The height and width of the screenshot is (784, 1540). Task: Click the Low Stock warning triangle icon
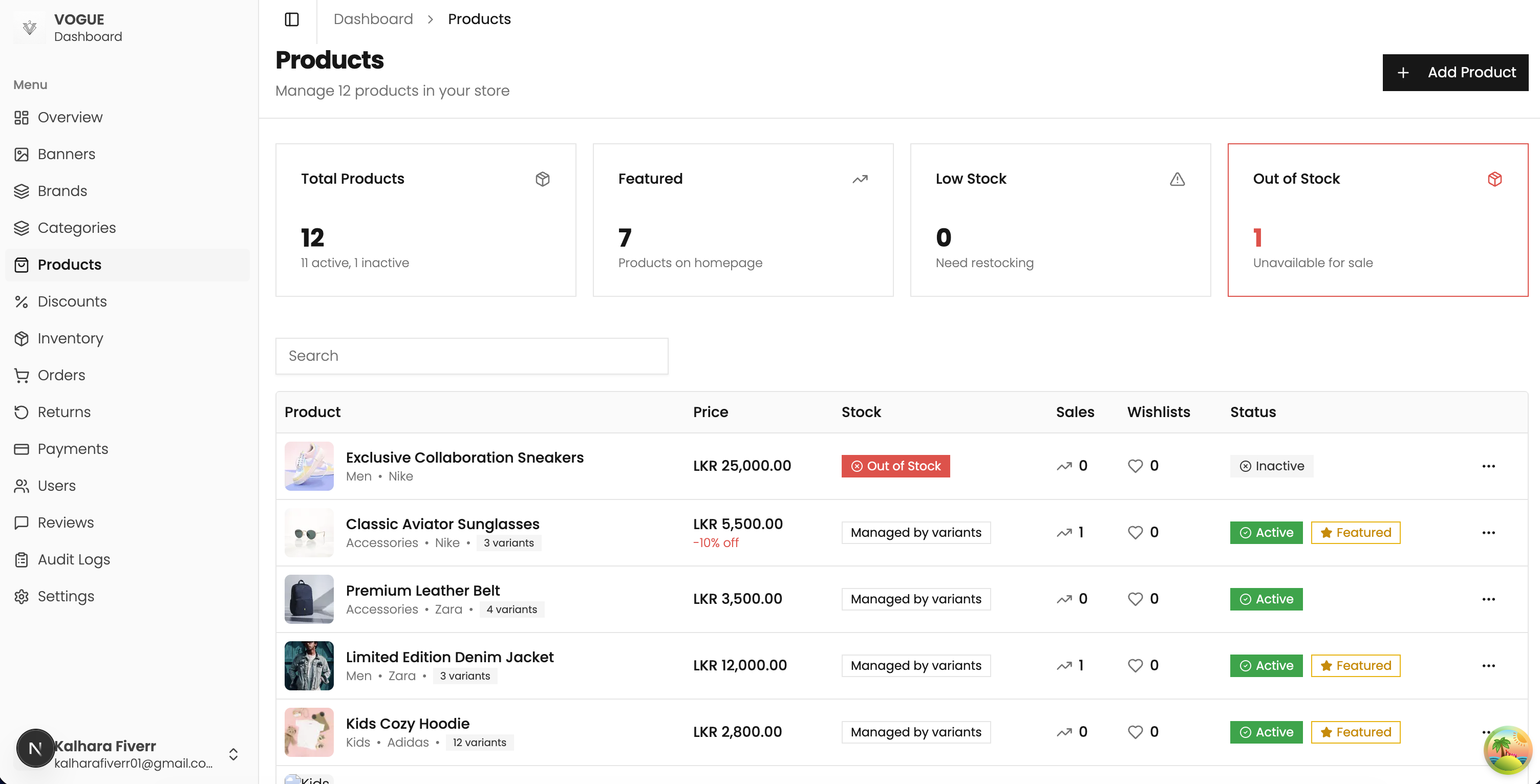coord(1177,179)
